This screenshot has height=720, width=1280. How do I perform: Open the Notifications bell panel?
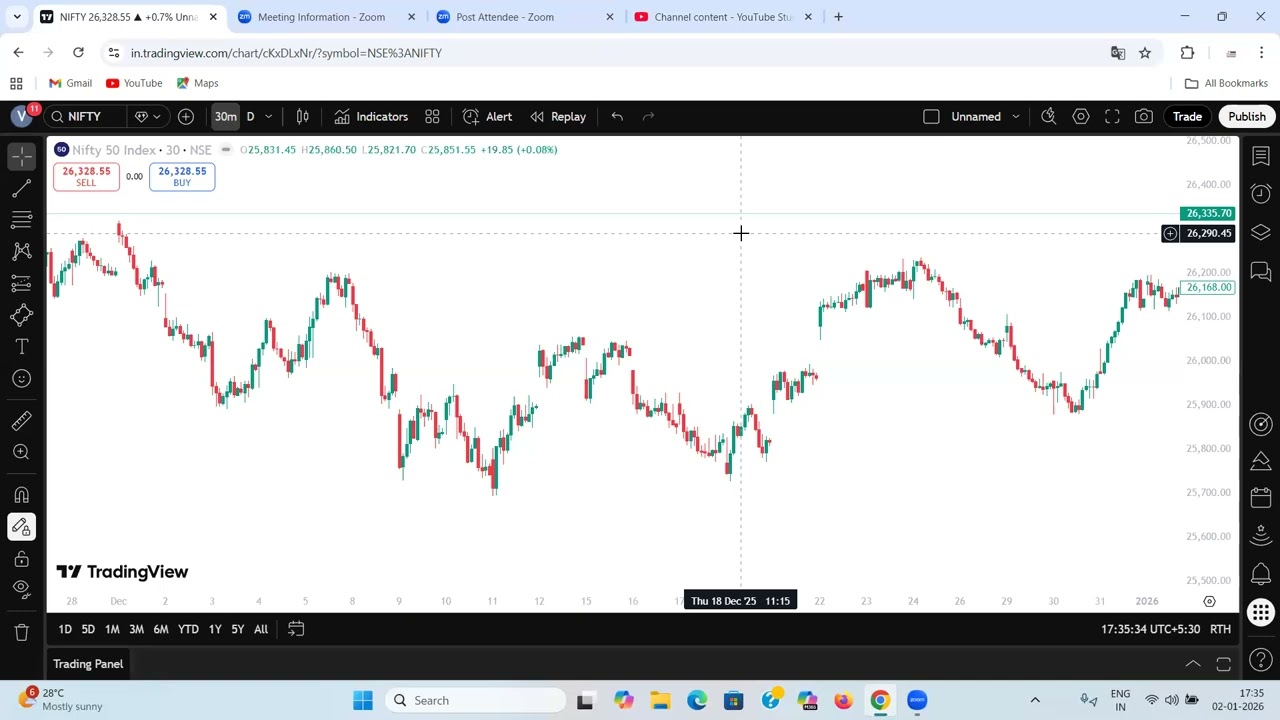coord(1261,575)
